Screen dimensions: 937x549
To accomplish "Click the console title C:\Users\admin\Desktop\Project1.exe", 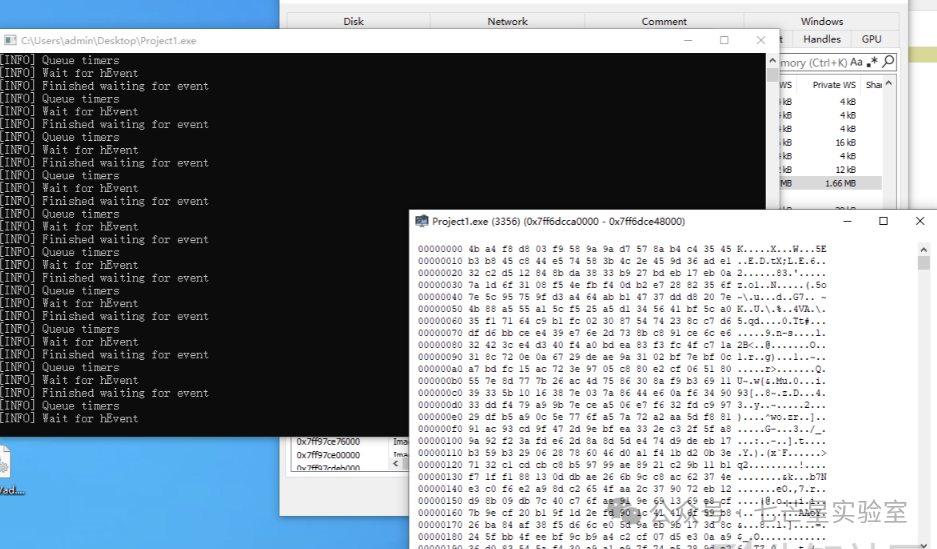I will [108, 41].
